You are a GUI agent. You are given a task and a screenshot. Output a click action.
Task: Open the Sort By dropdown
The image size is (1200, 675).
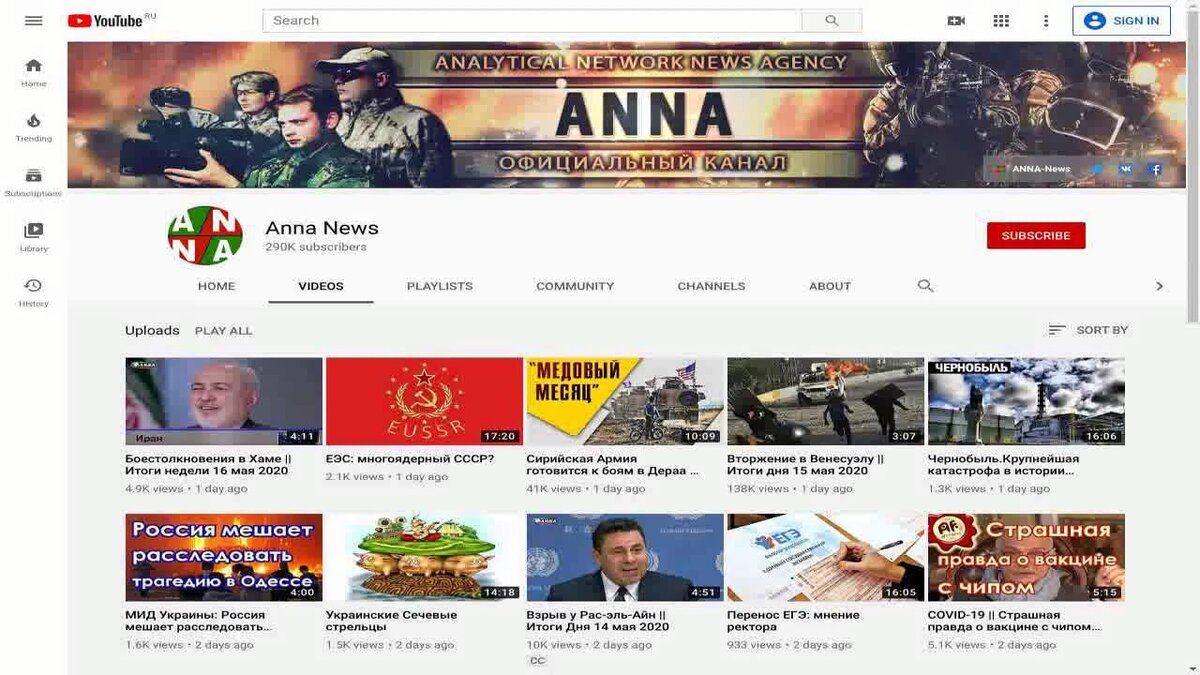coord(1088,330)
